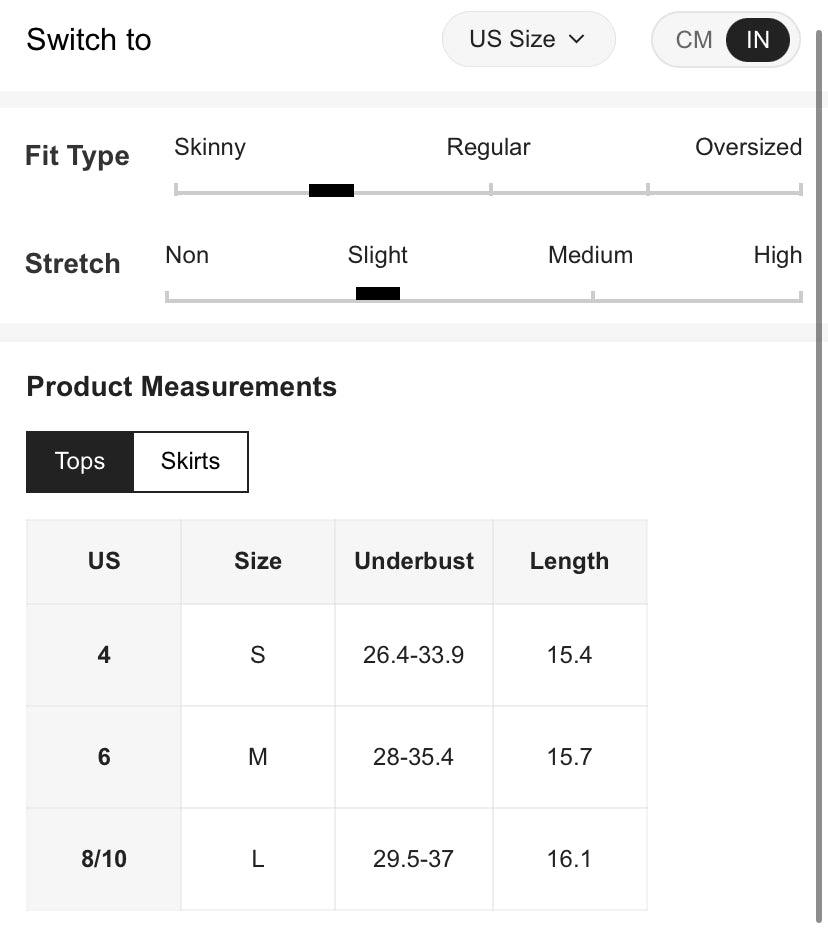Image resolution: width=828 pixels, height=930 pixels.
Task: Click the Skinny fit label
Action: pos(210,147)
